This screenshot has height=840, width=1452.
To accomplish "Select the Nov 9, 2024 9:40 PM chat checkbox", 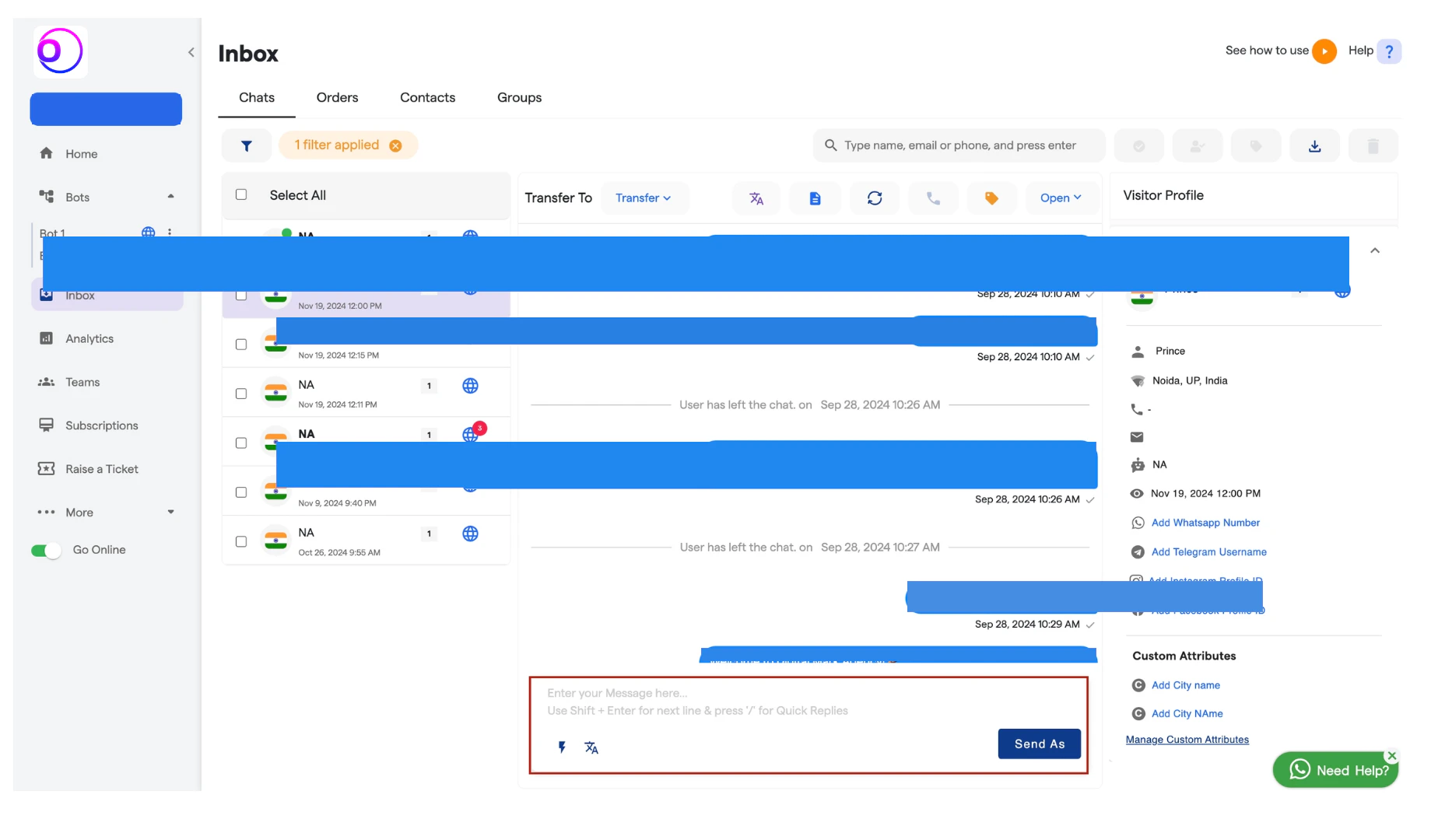I will point(241,492).
